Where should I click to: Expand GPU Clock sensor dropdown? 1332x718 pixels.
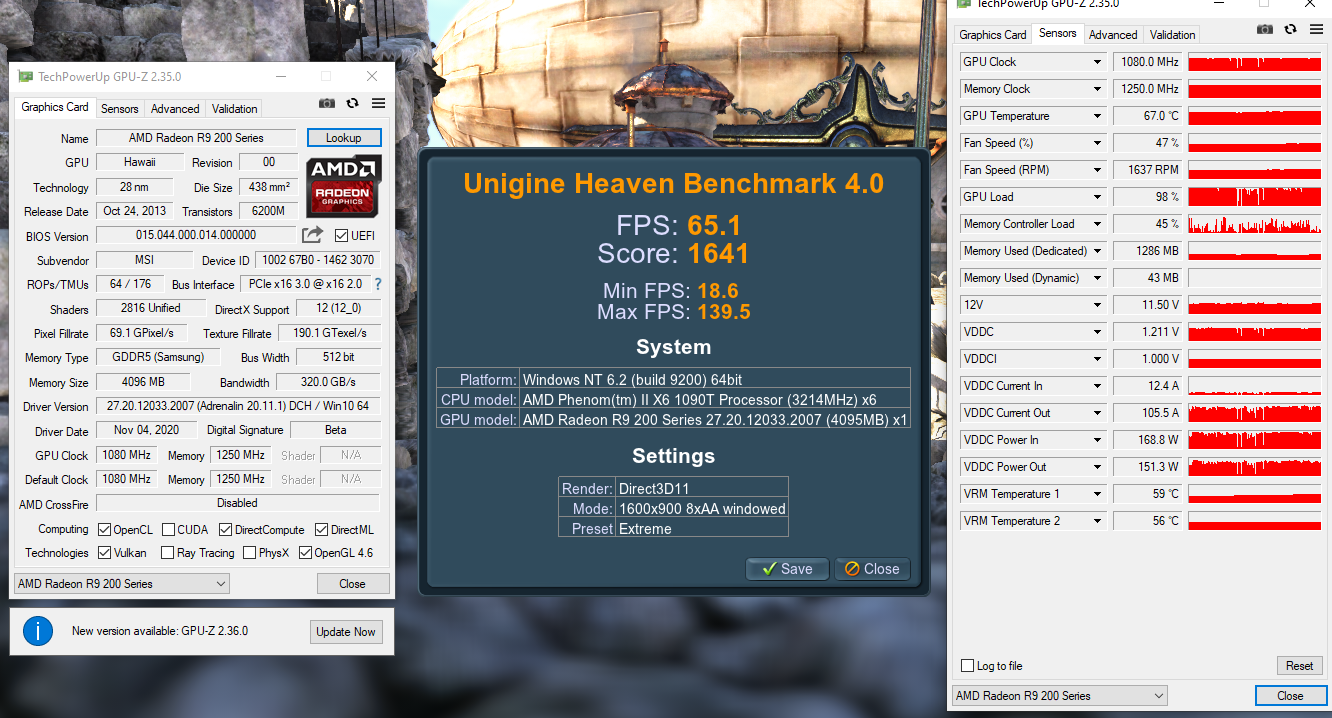[1097, 62]
